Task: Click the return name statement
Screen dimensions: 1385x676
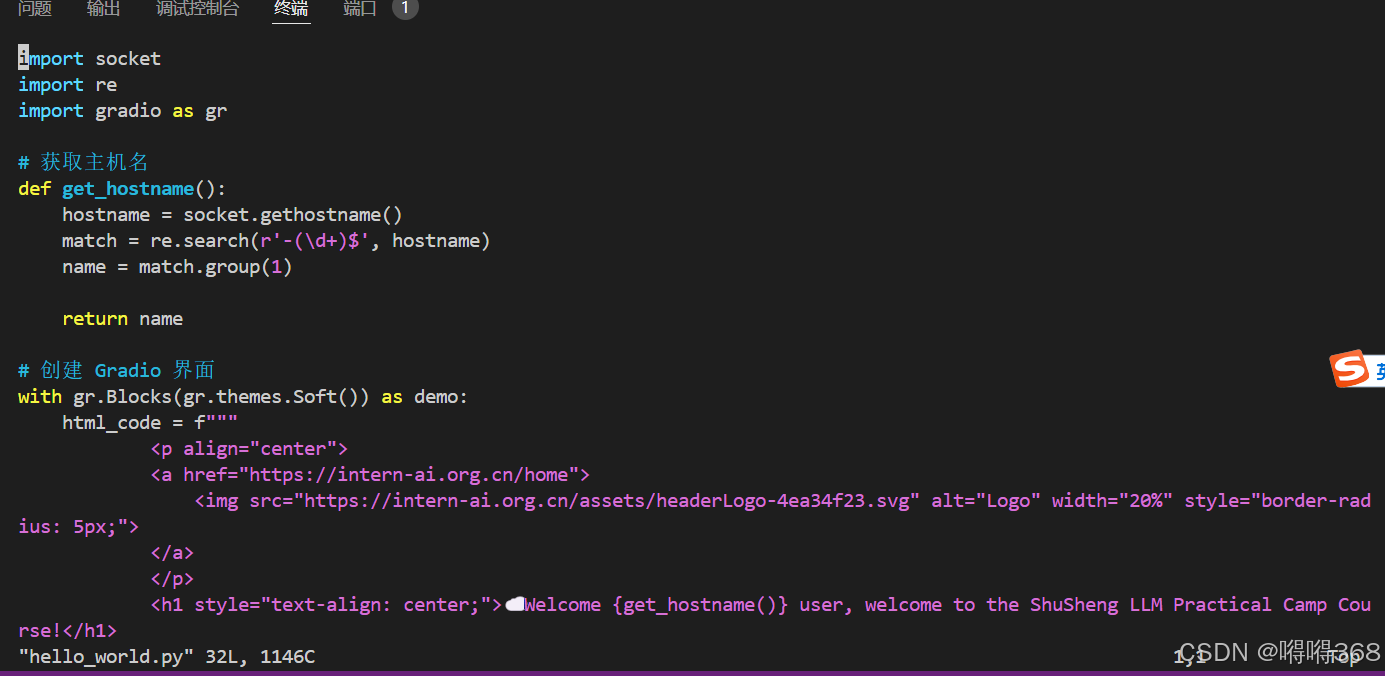Action: (x=122, y=318)
